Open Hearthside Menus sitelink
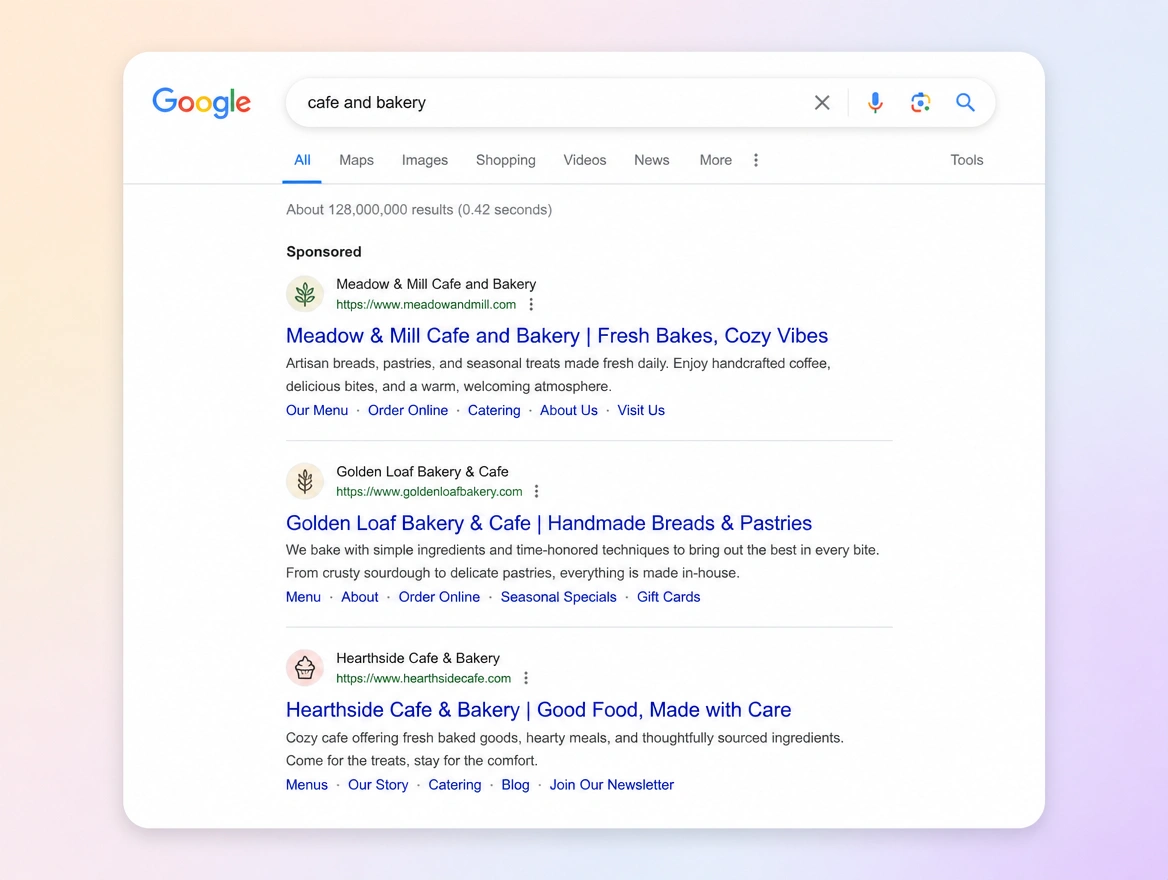This screenshot has width=1168, height=880. [x=307, y=785]
